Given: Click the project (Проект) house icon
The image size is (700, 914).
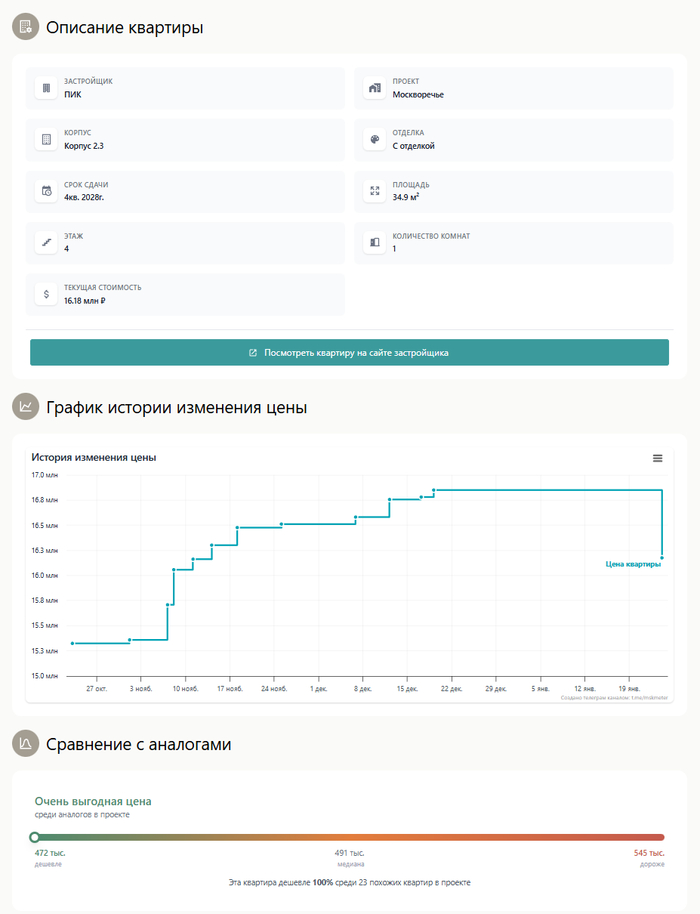Looking at the screenshot, I should tap(375, 89).
